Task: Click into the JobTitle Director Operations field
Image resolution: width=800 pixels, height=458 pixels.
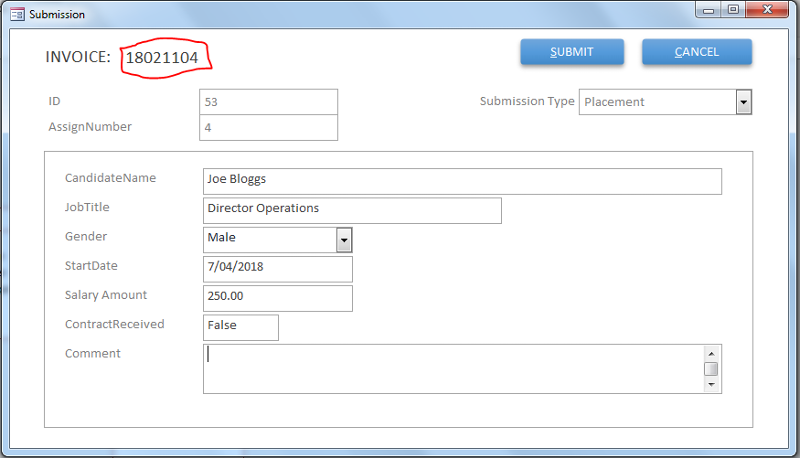Action: (x=352, y=210)
